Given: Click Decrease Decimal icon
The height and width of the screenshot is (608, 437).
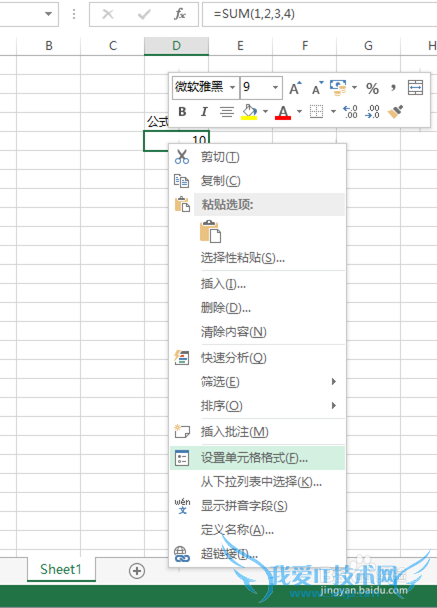Looking at the screenshot, I should tap(373, 112).
